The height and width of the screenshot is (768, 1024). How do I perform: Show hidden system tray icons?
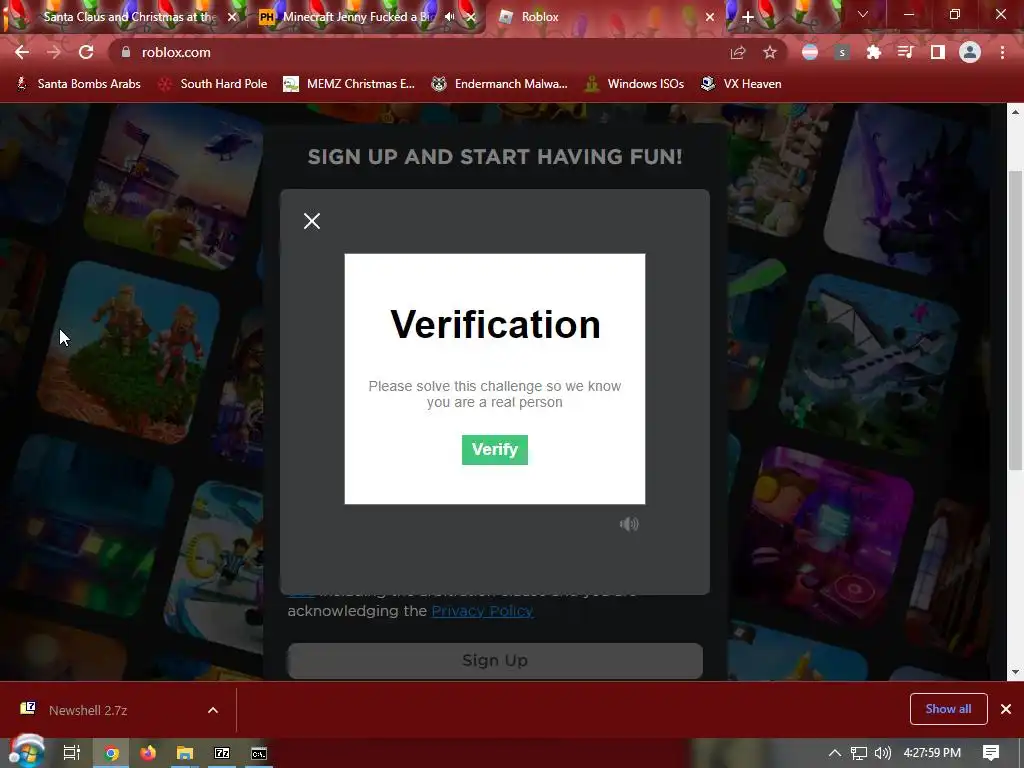point(835,753)
